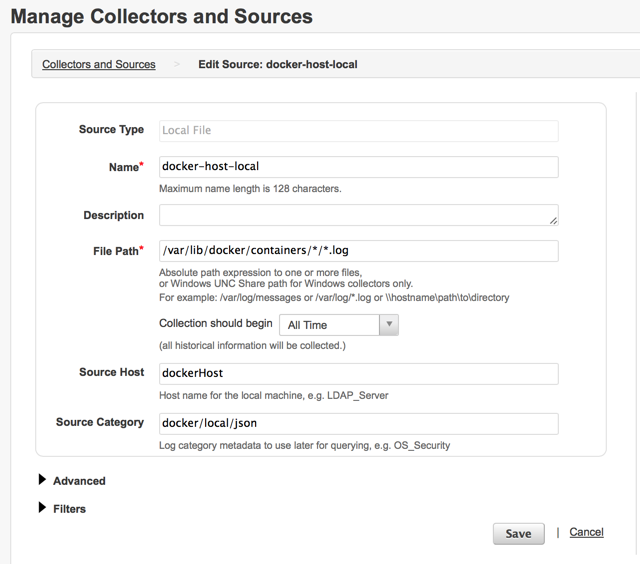Viewport: 640px width, 564px height.
Task: Click the File Path input field
Action: pyautogui.click(x=358, y=251)
